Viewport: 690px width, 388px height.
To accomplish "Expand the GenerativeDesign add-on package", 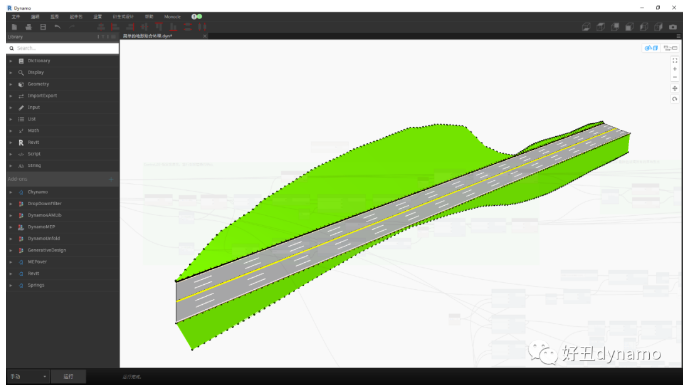I will 11,250.
